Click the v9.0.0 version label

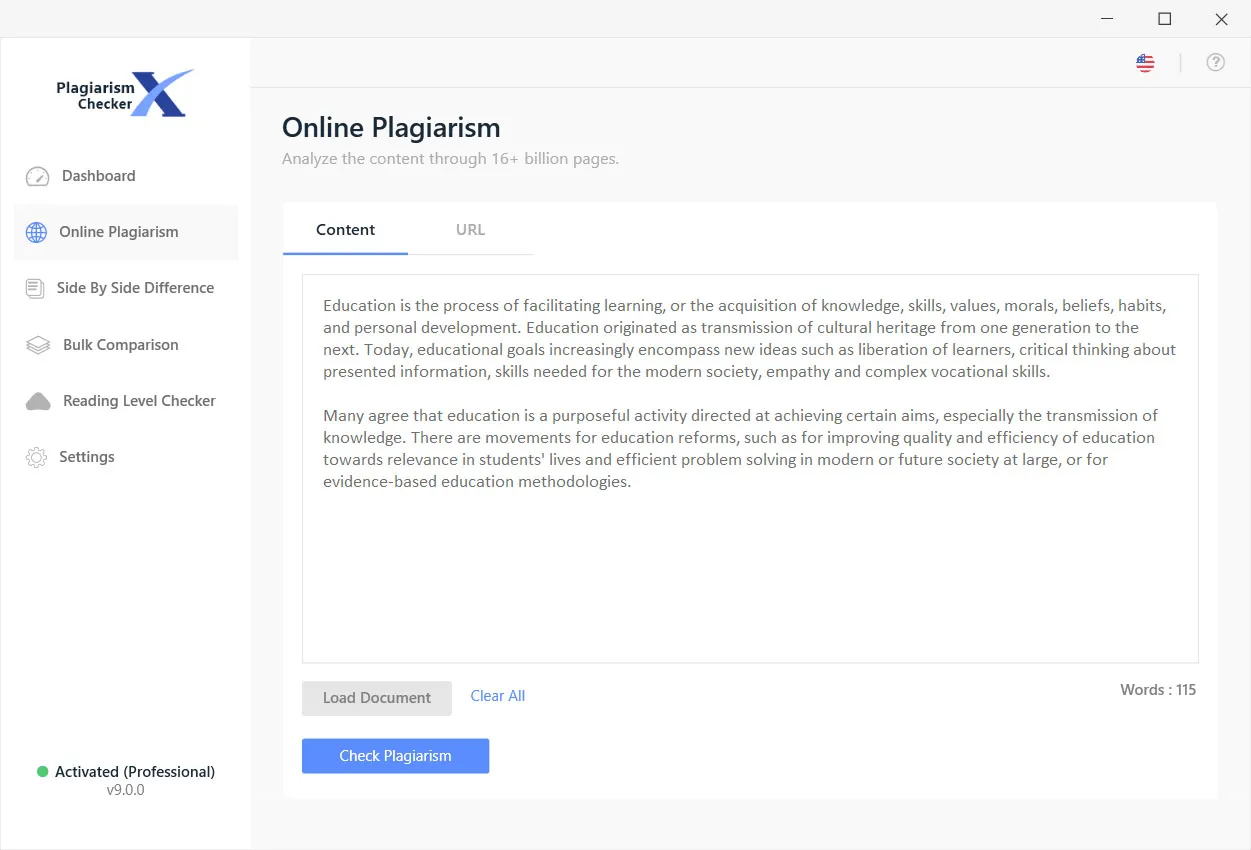pos(124,789)
